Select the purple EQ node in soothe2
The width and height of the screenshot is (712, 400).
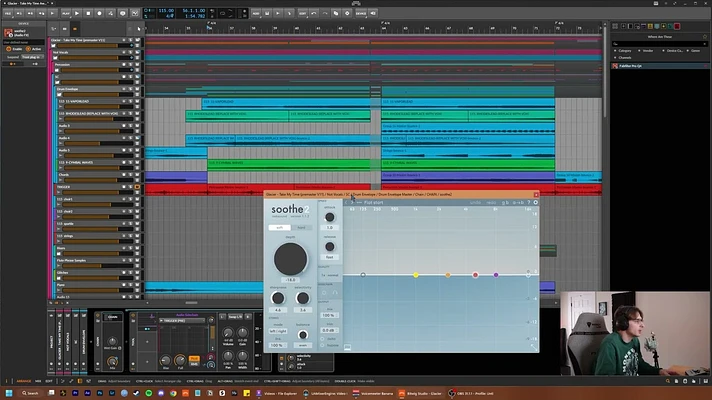coord(496,275)
